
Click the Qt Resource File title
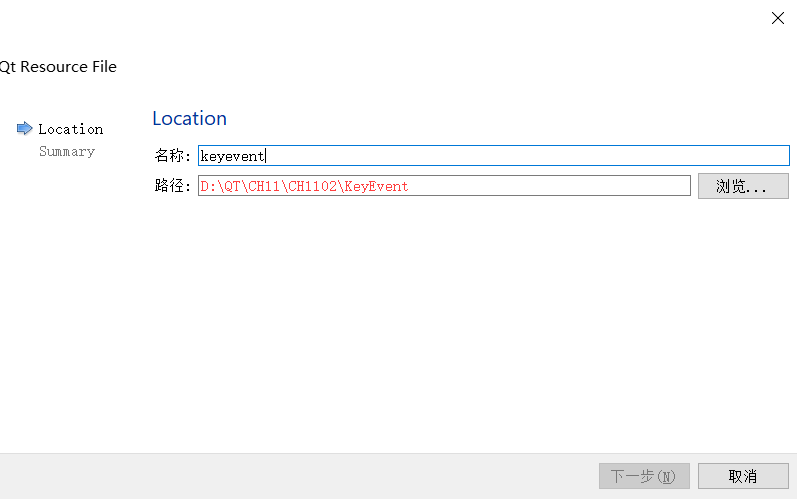tap(58, 67)
